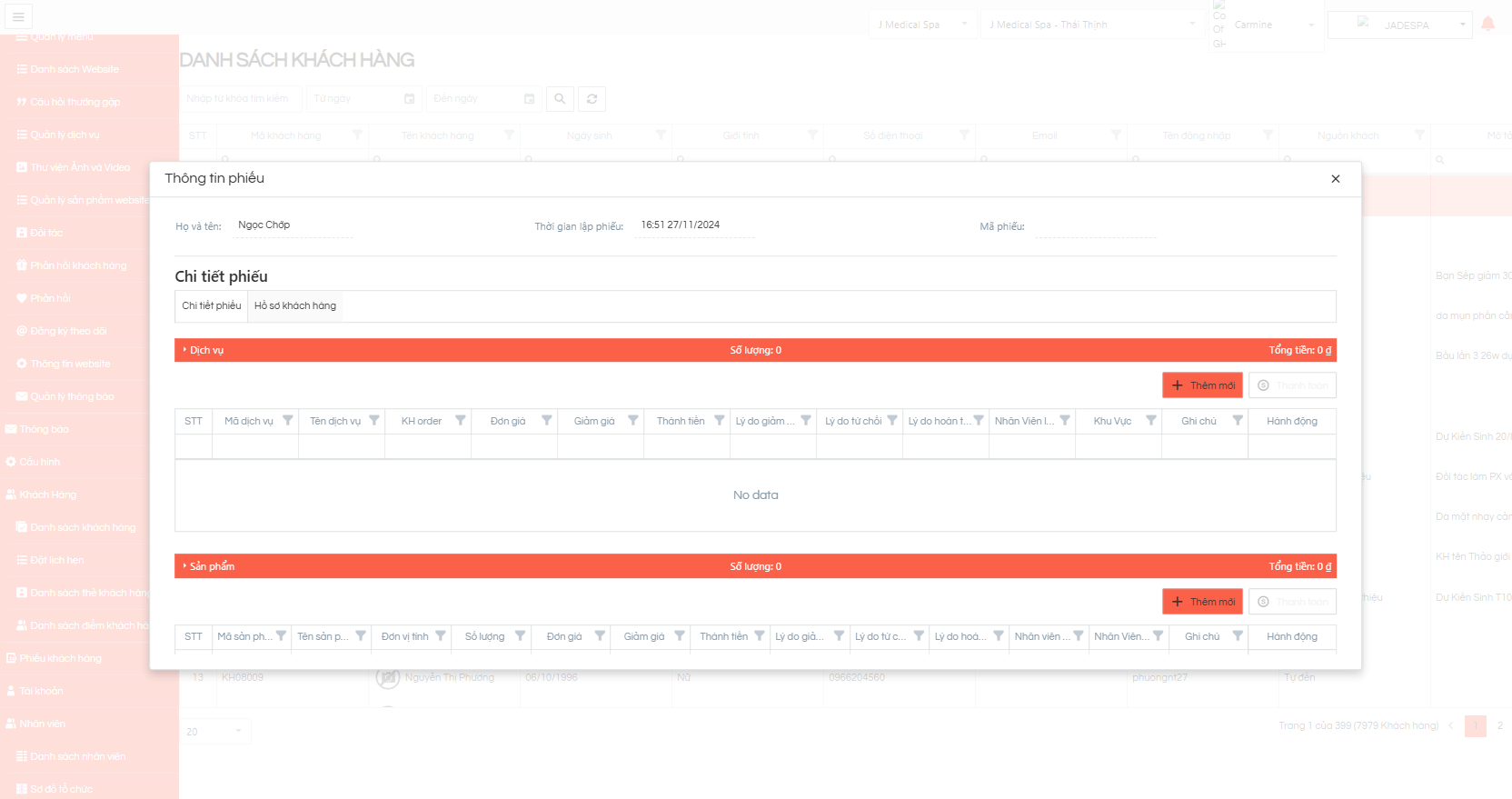Click the notification bell icon
The width and height of the screenshot is (1512, 799).
[1487, 25]
